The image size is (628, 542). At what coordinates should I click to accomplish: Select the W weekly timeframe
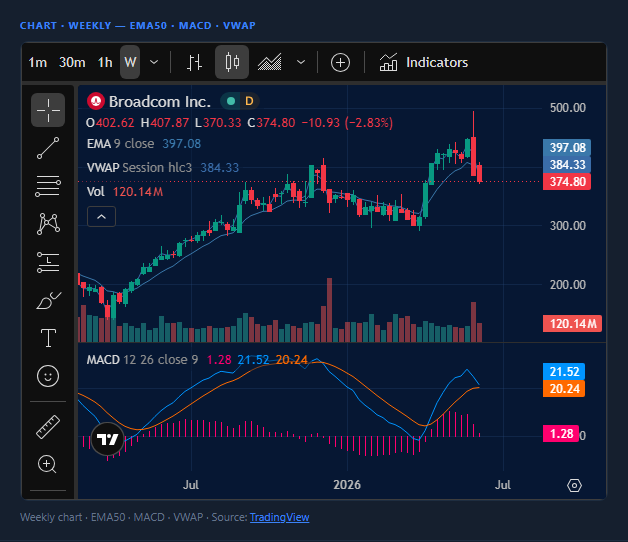(x=130, y=62)
